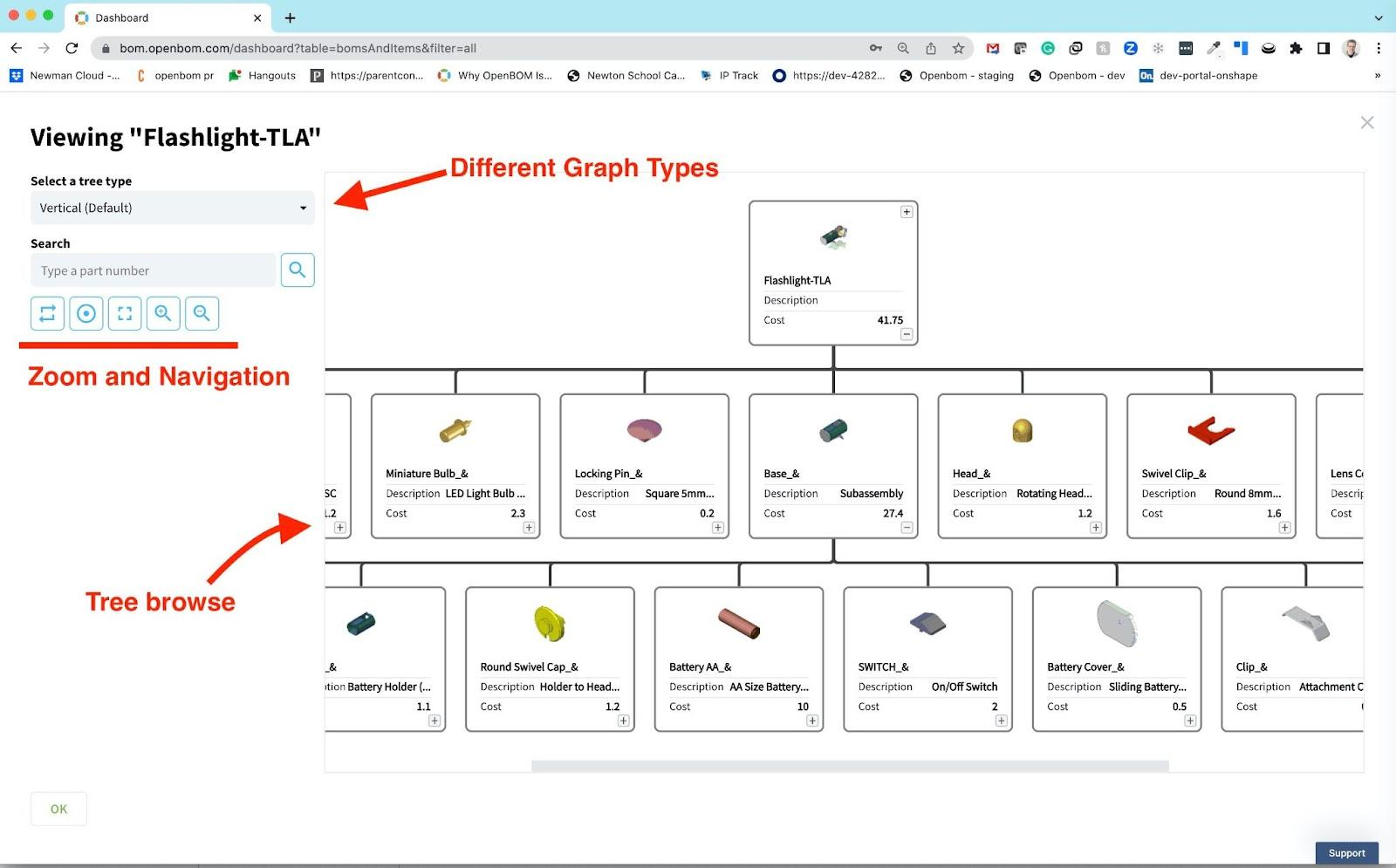Toggle the browser side panel icon

[1324, 48]
